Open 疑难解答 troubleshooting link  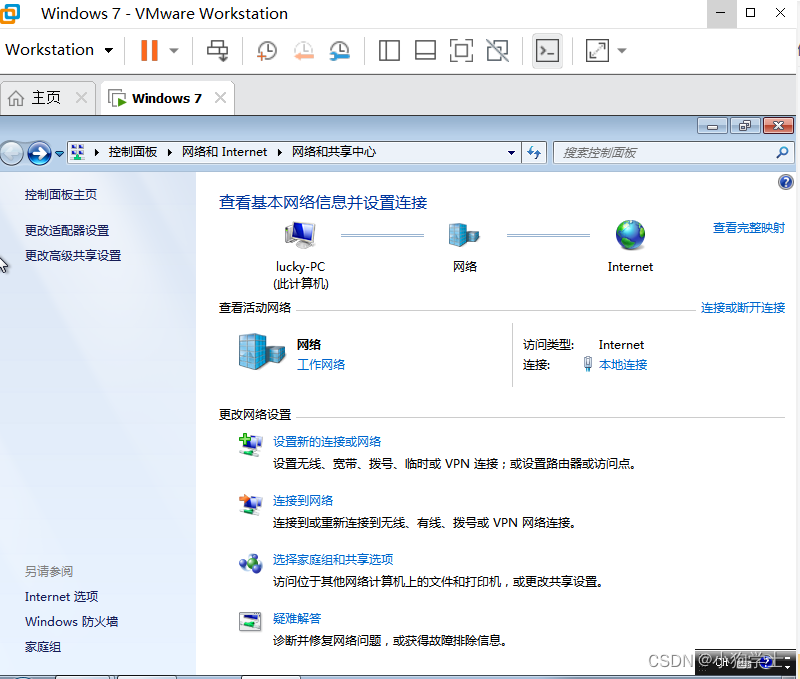tap(297, 619)
